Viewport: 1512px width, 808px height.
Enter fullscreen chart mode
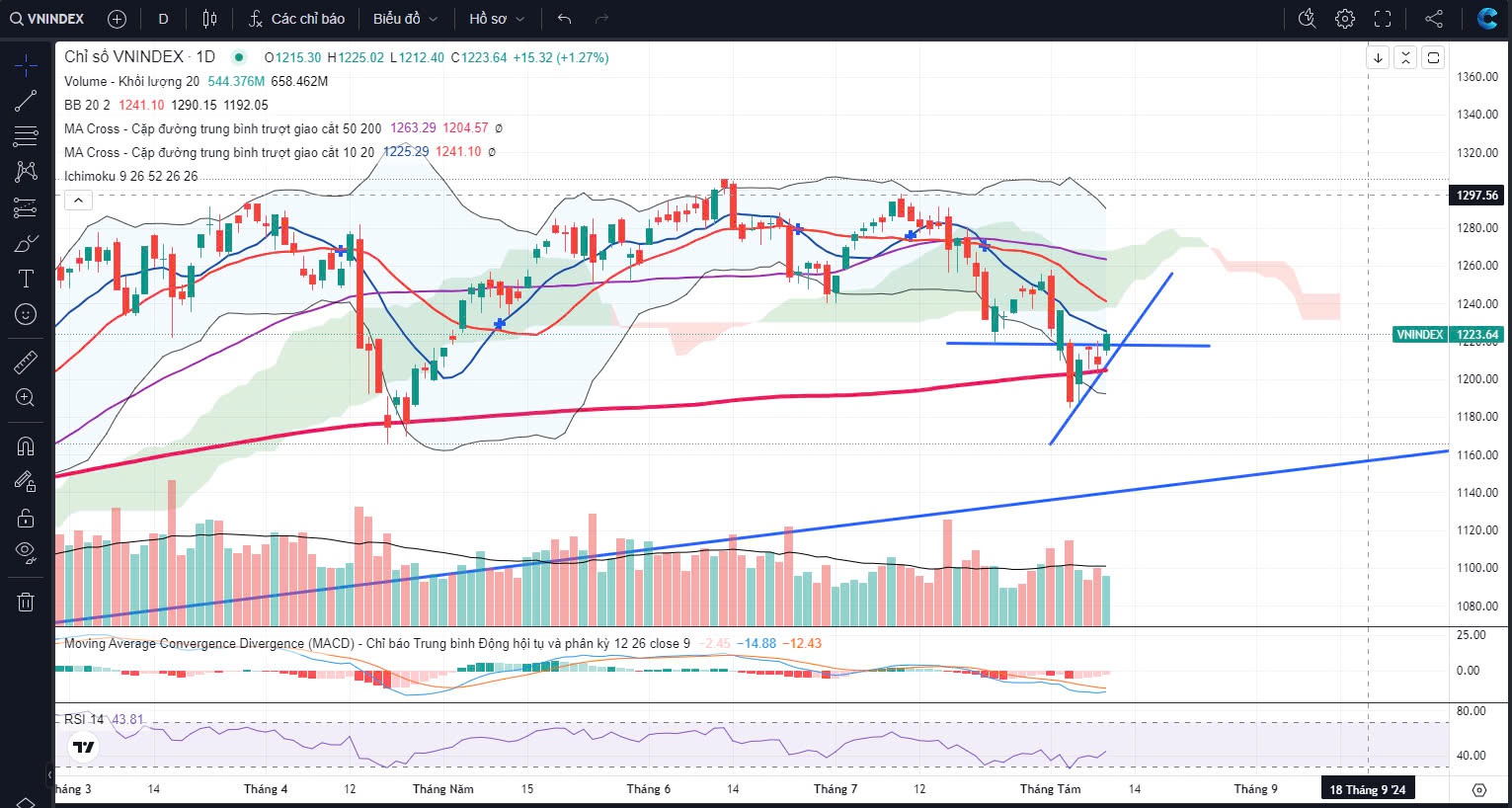point(1383,19)
